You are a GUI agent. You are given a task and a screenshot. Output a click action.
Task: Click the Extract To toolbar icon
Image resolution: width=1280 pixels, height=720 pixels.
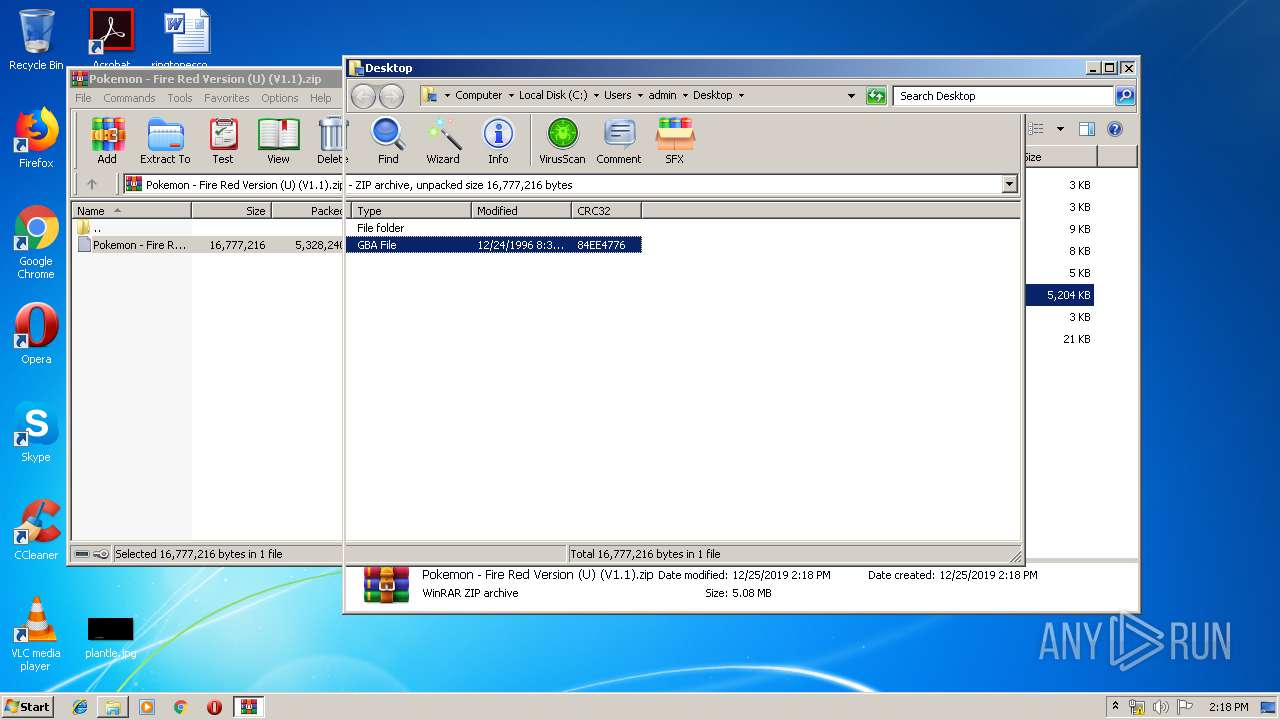point(165,141)
